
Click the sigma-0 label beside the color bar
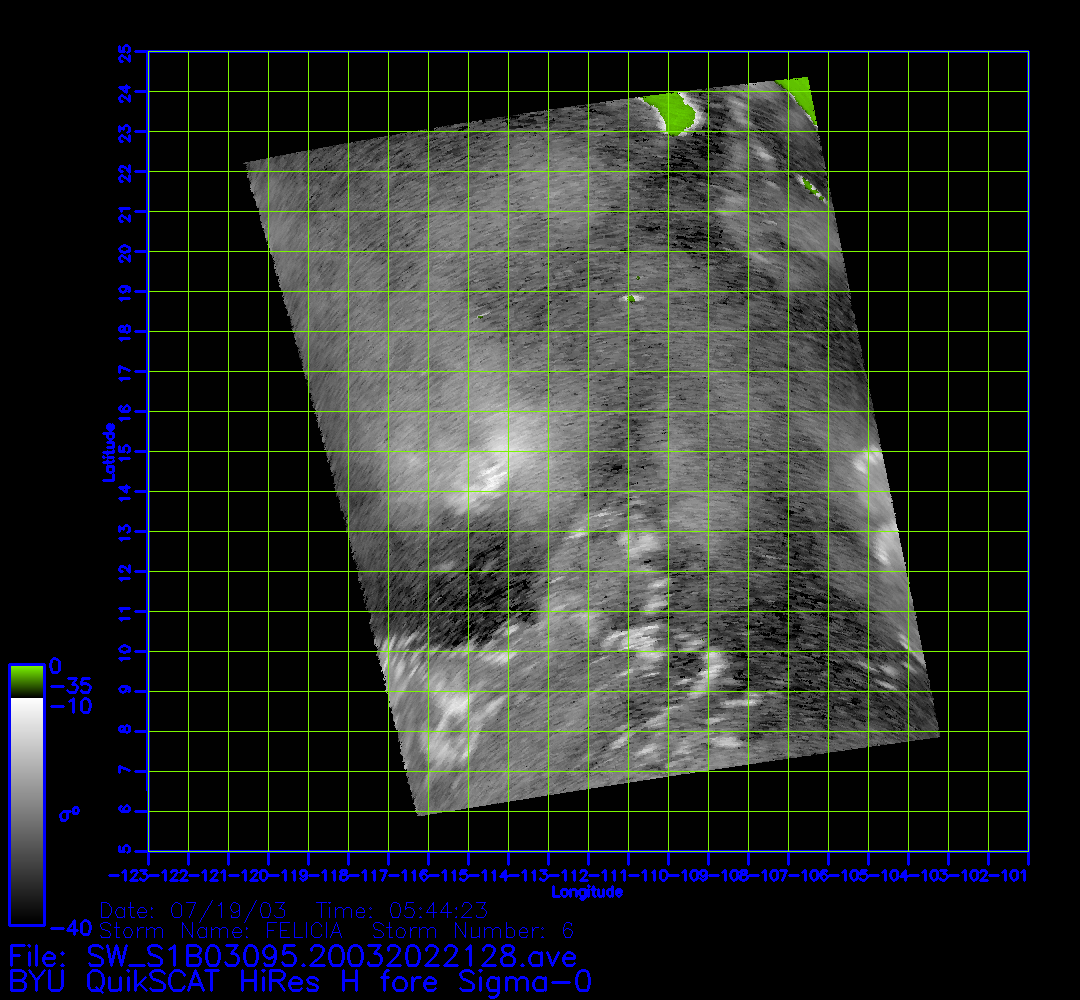70,814
